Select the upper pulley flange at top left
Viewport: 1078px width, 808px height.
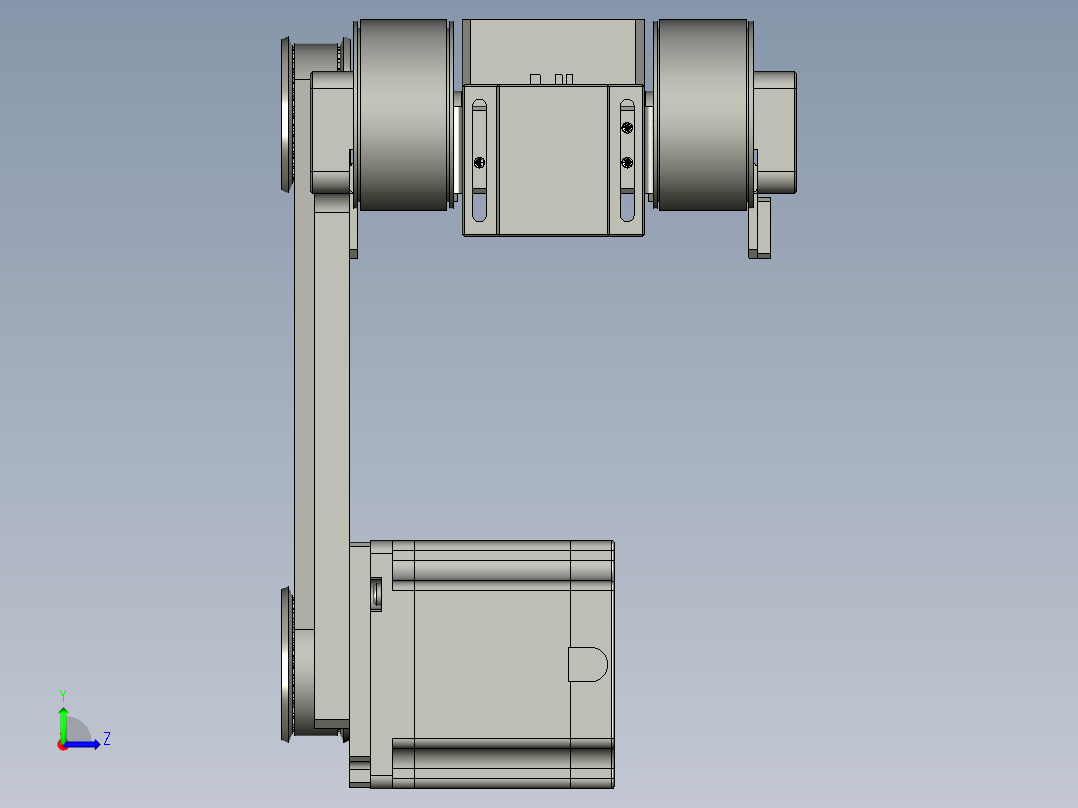287,115
